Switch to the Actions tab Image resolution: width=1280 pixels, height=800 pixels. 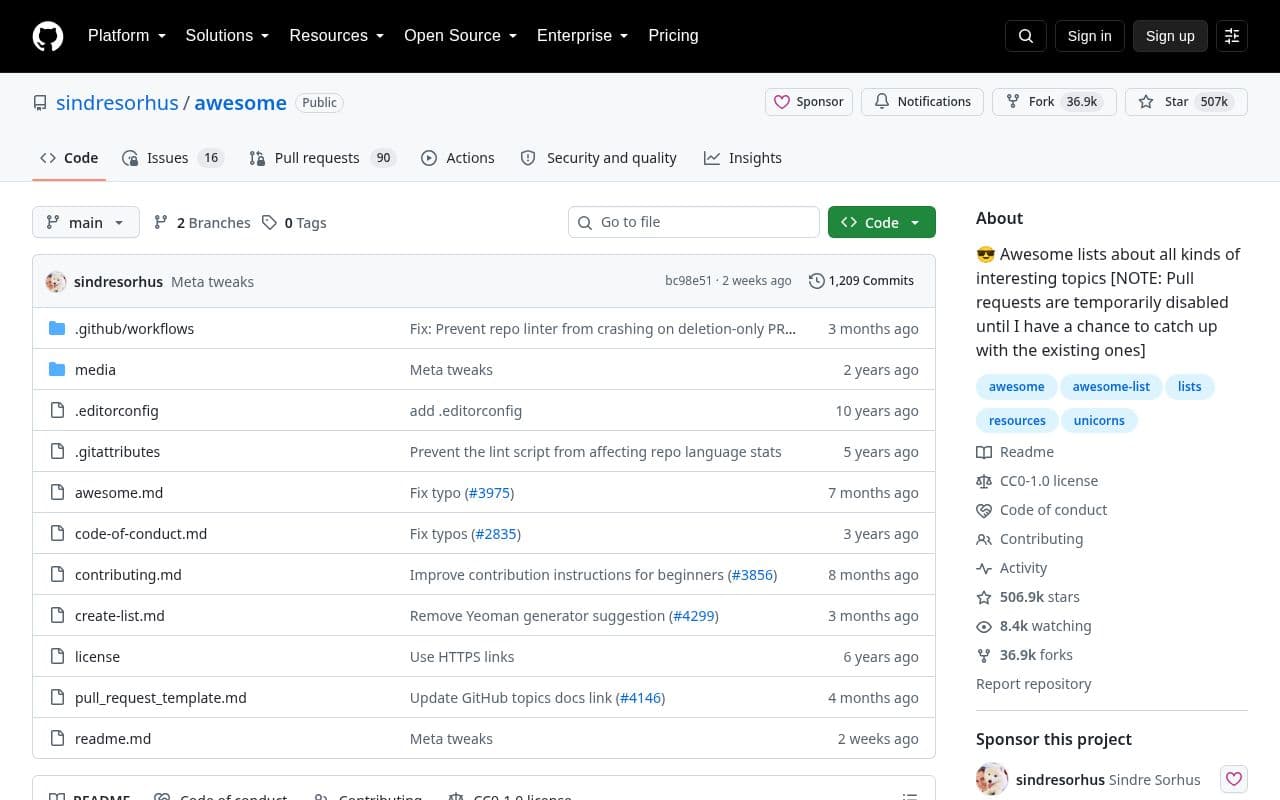click(x=458, y=158)
